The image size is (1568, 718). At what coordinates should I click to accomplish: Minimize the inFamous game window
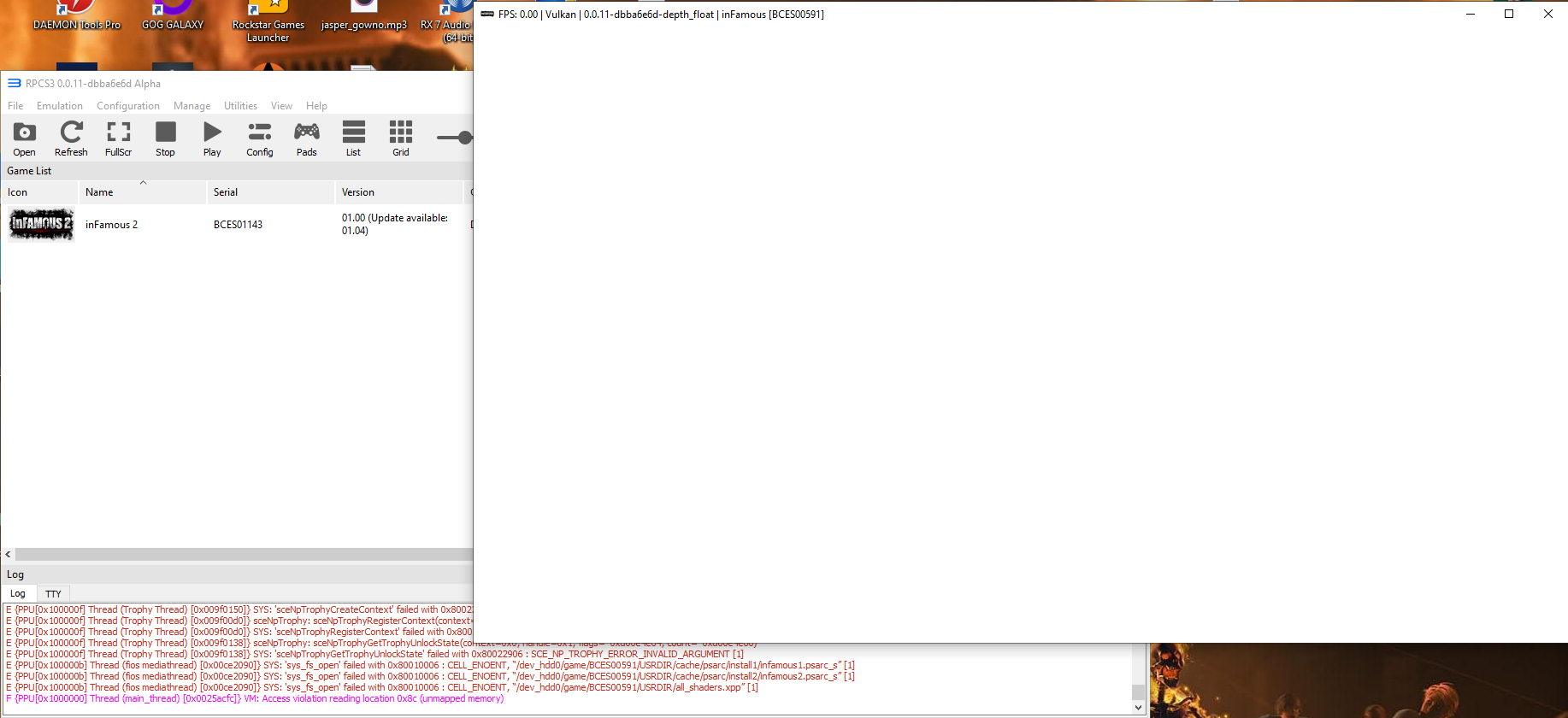1471,14
